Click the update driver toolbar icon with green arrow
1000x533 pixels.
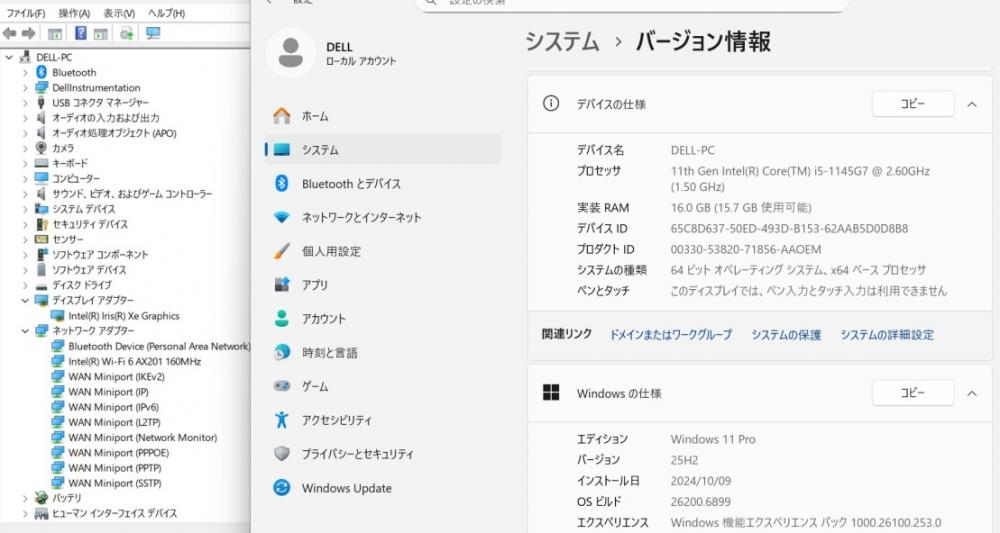pyautogui.click(x=126, y=33)
